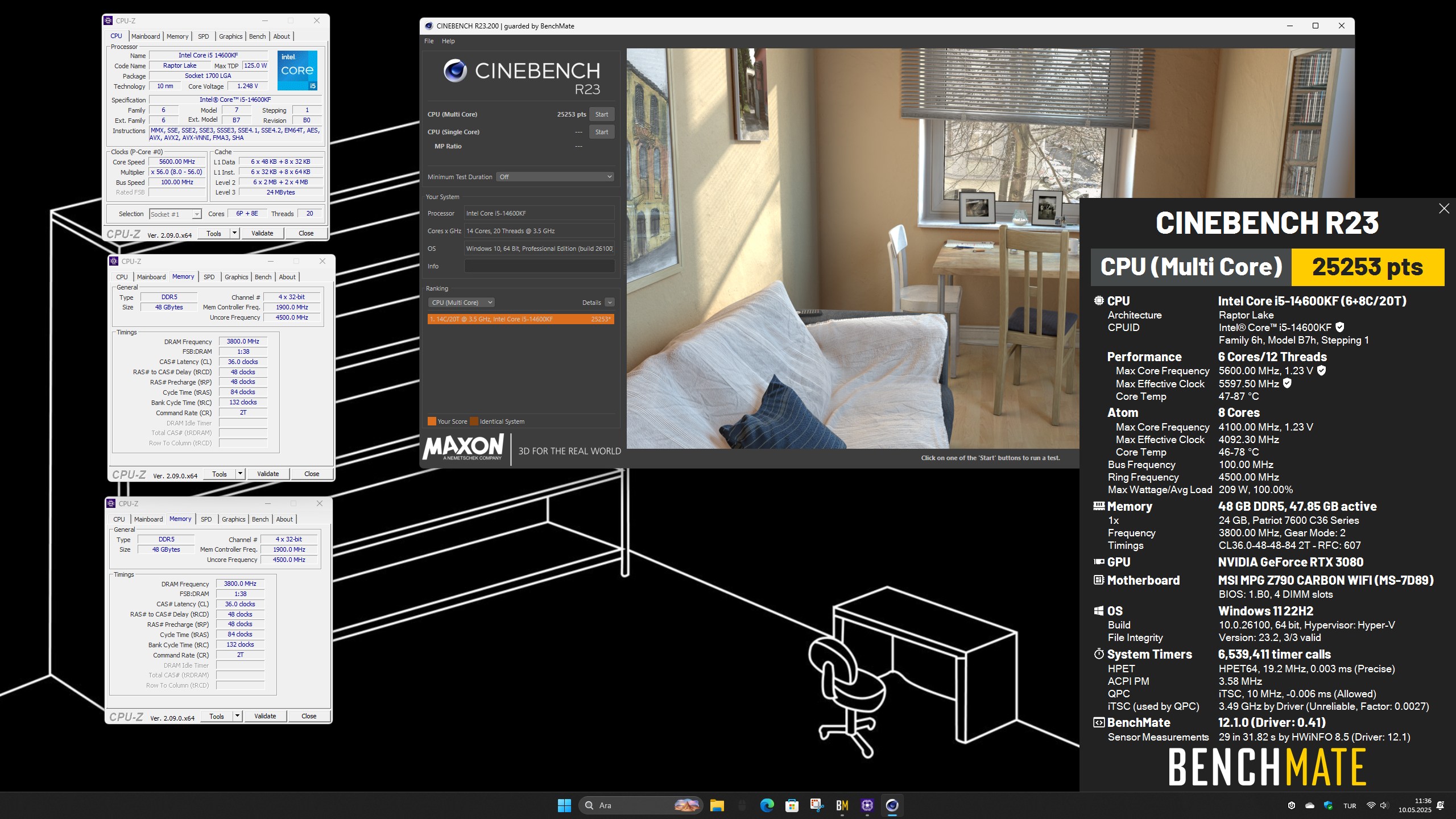Open the OneDrive cloud tray icon
1456x819 pixels.
tap(1310, 805)
